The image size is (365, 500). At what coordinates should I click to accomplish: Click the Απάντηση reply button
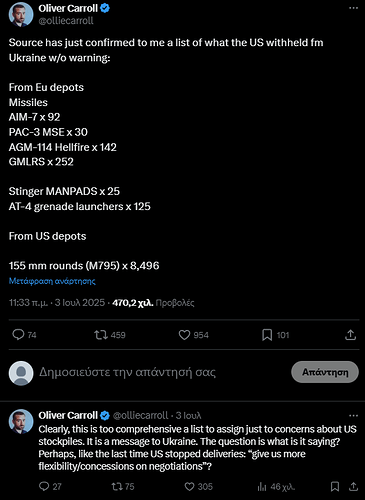pos(325,372)
